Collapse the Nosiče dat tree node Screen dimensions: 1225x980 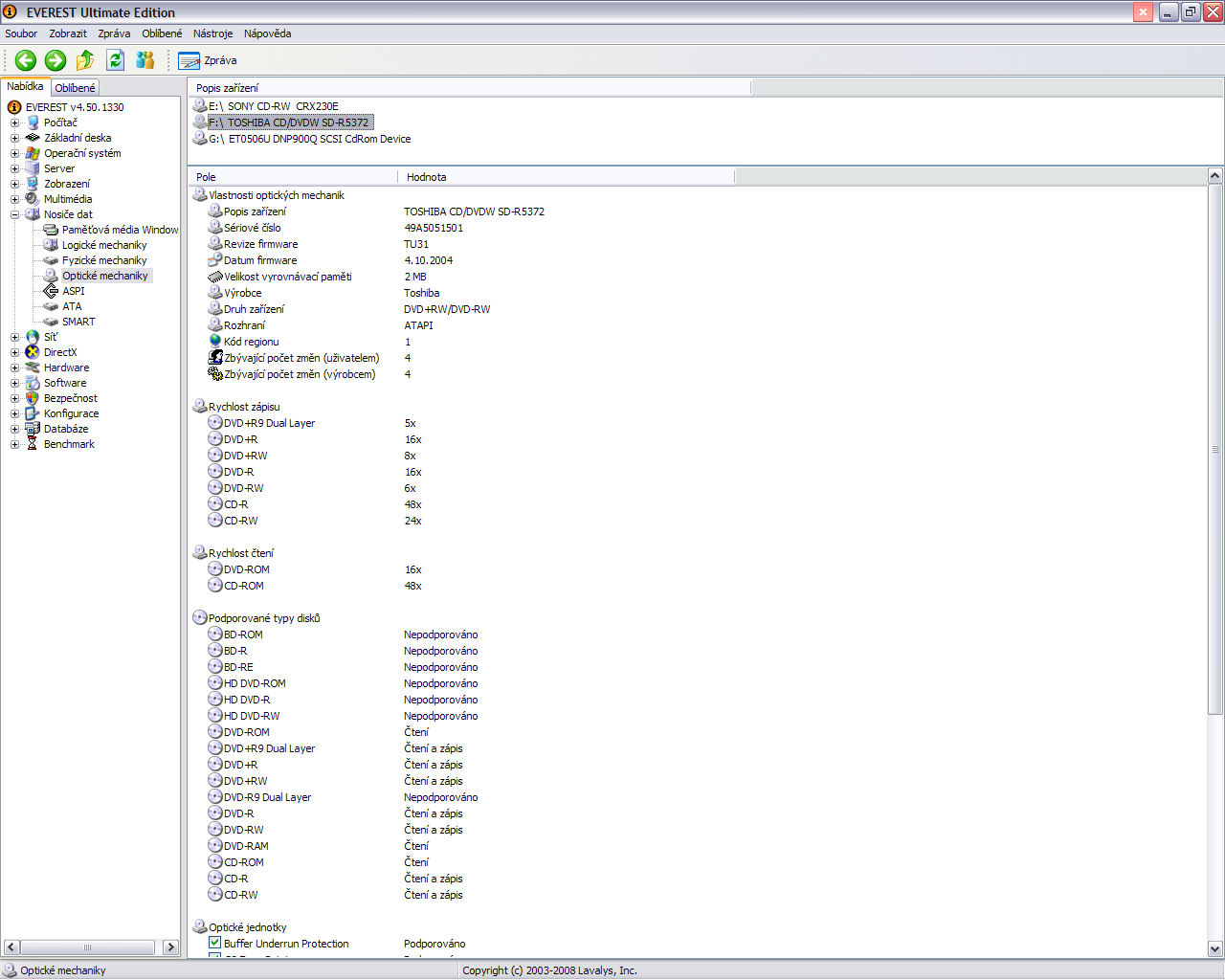coord(14,214)
